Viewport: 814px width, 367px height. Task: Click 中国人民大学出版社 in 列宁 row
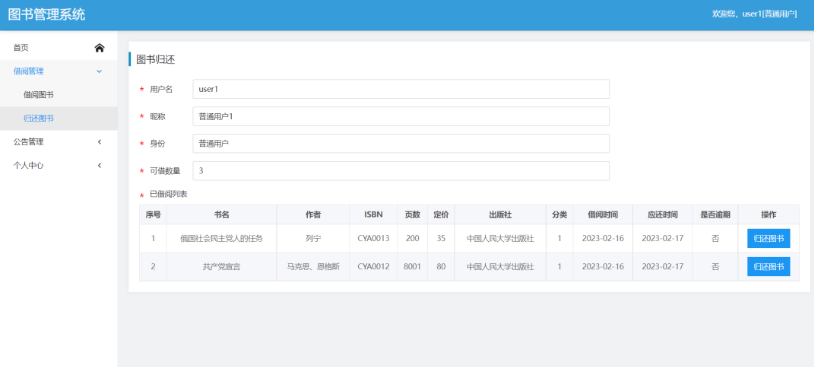(500, 239)
